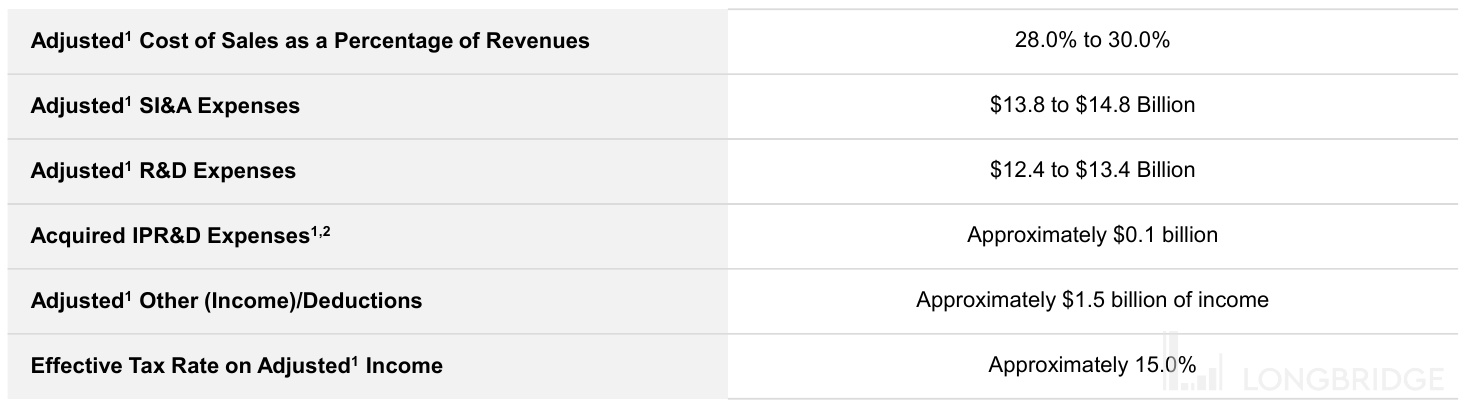Click footnote superscript 1 in Effective Tax Rate row

coord(354,360)
